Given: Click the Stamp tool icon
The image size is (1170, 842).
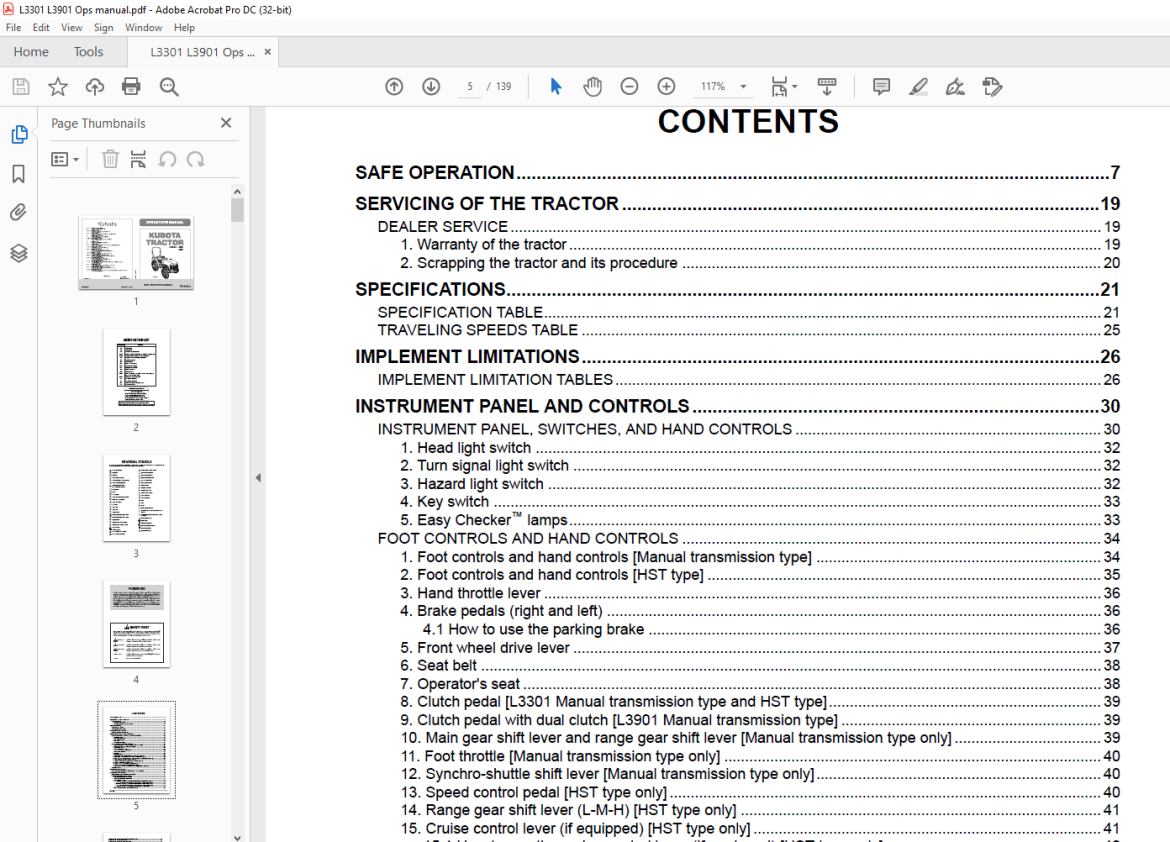Looking at the screenshot, I should [x=992, y=87].
